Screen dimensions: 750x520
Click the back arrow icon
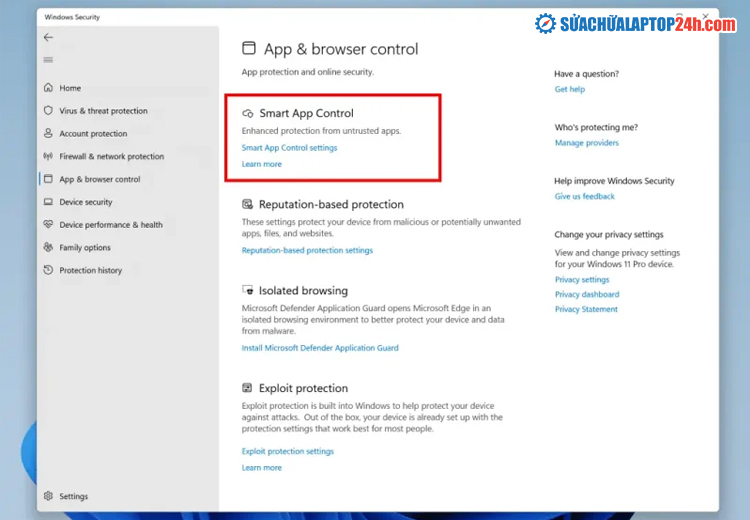pos(48,37)
